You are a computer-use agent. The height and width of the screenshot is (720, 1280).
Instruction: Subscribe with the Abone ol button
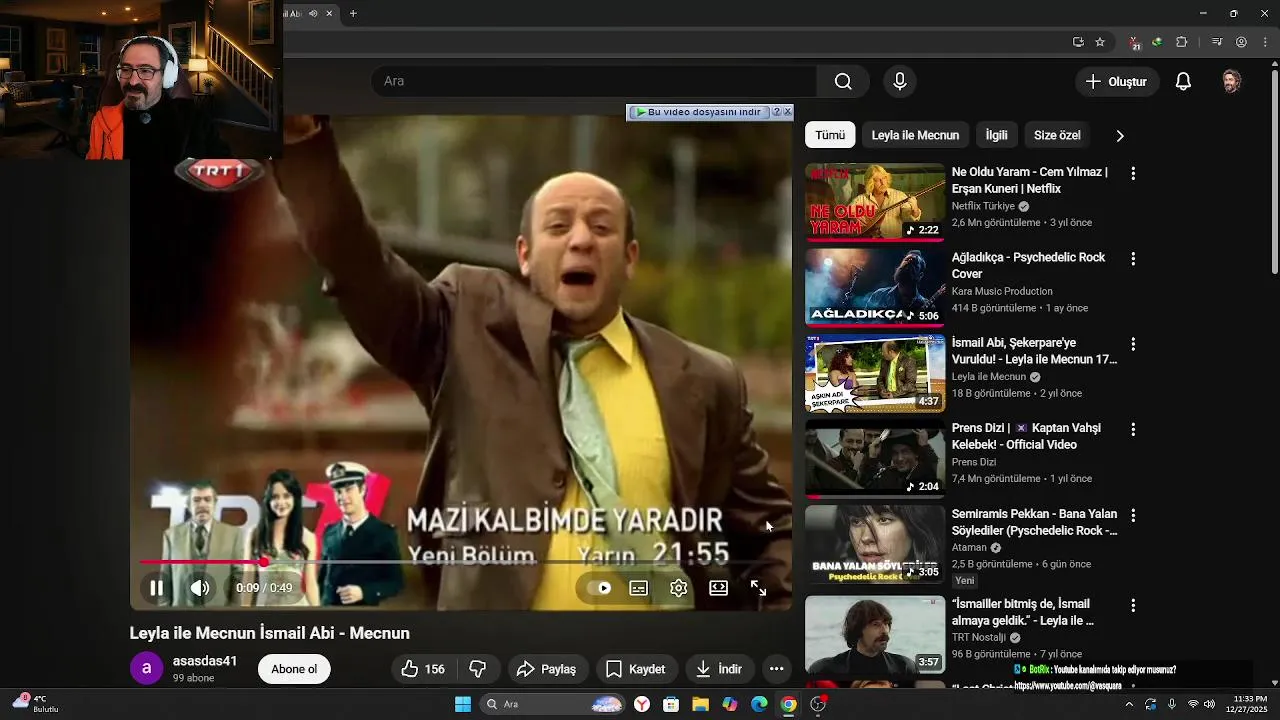294,669
